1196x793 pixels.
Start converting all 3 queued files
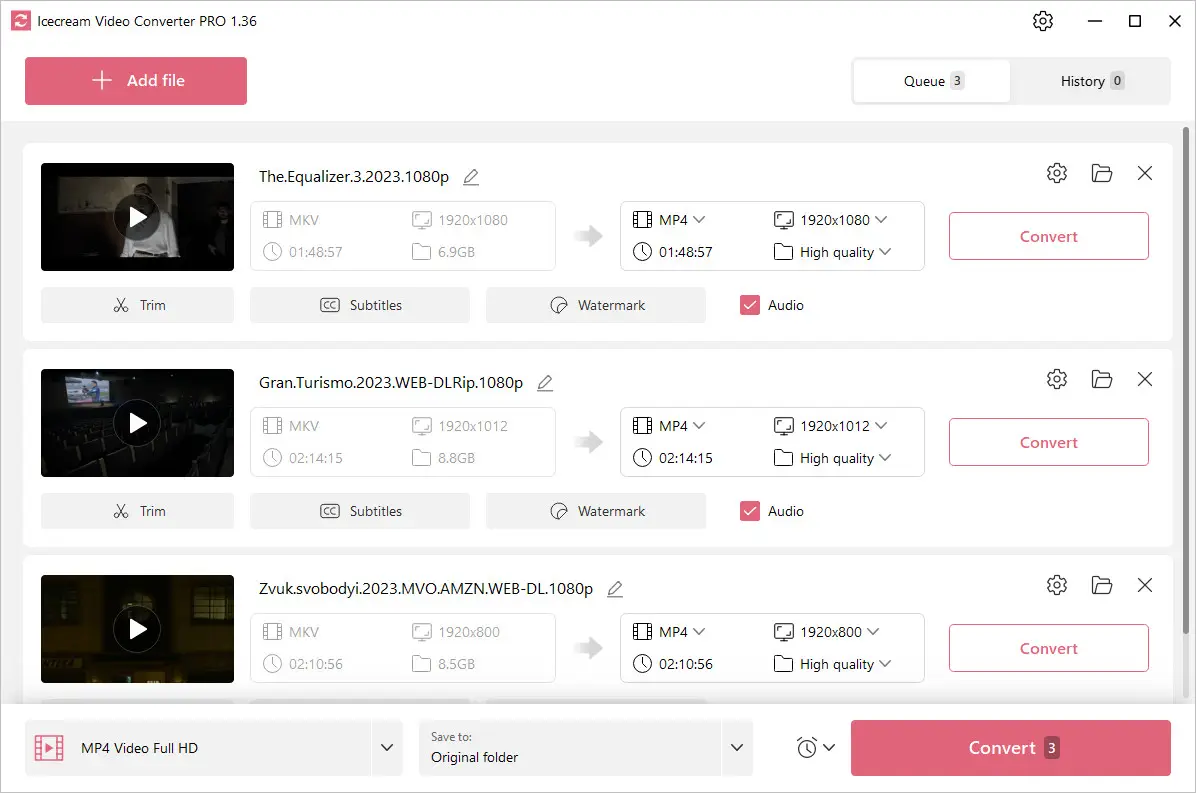(x=1011, y=748)
